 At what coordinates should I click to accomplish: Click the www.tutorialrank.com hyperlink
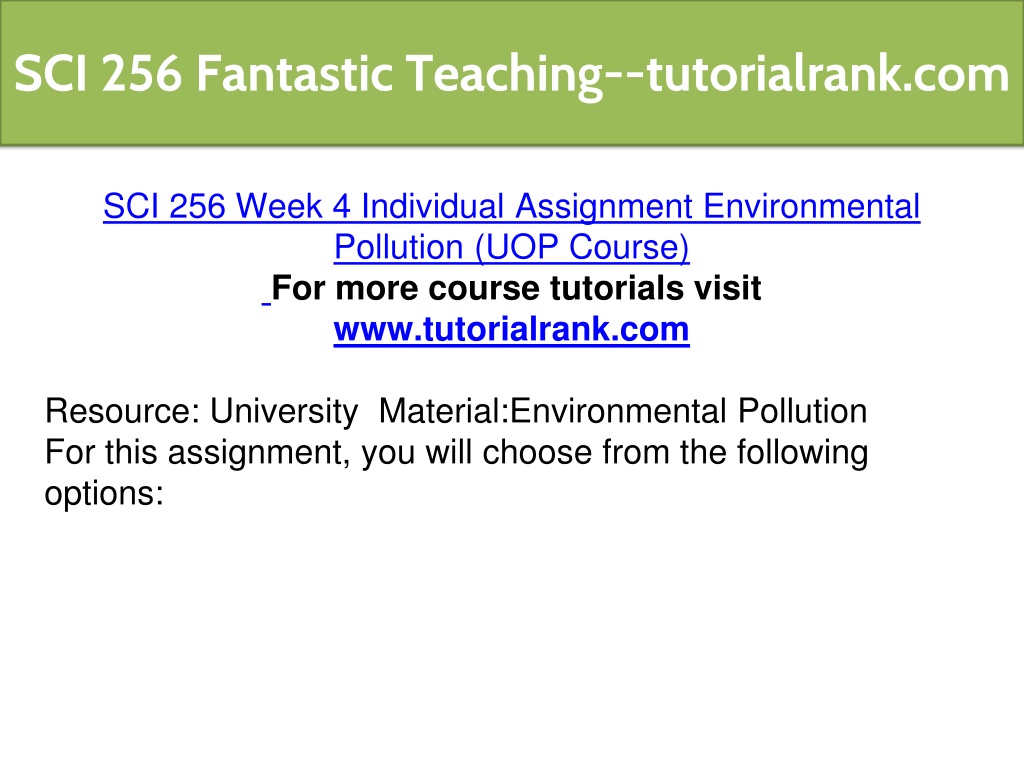tap(511, 329)
